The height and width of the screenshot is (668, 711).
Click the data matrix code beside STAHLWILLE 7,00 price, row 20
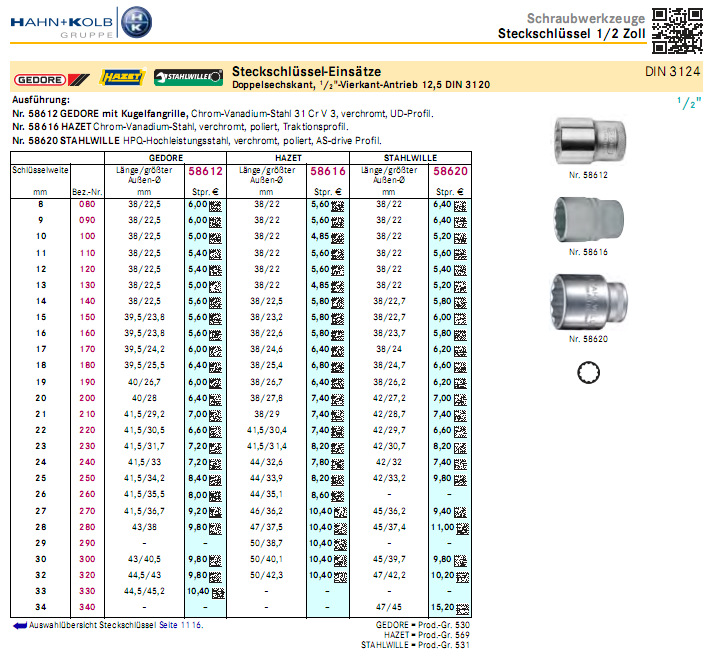click(x=460, y=400)
